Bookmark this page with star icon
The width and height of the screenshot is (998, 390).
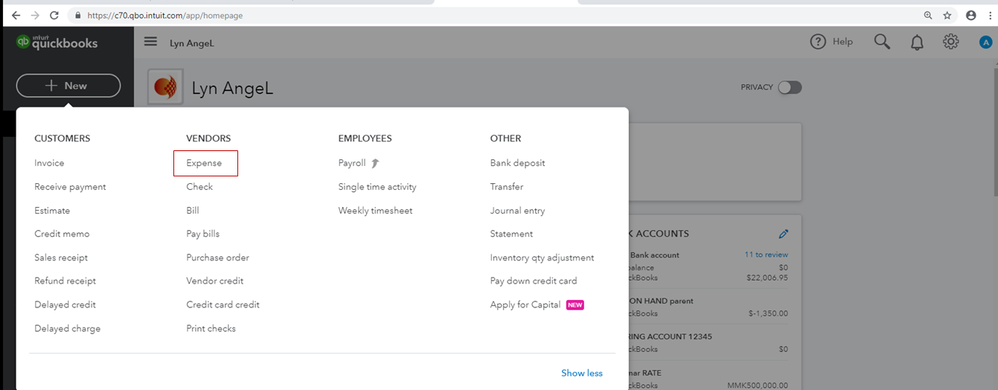947,15
